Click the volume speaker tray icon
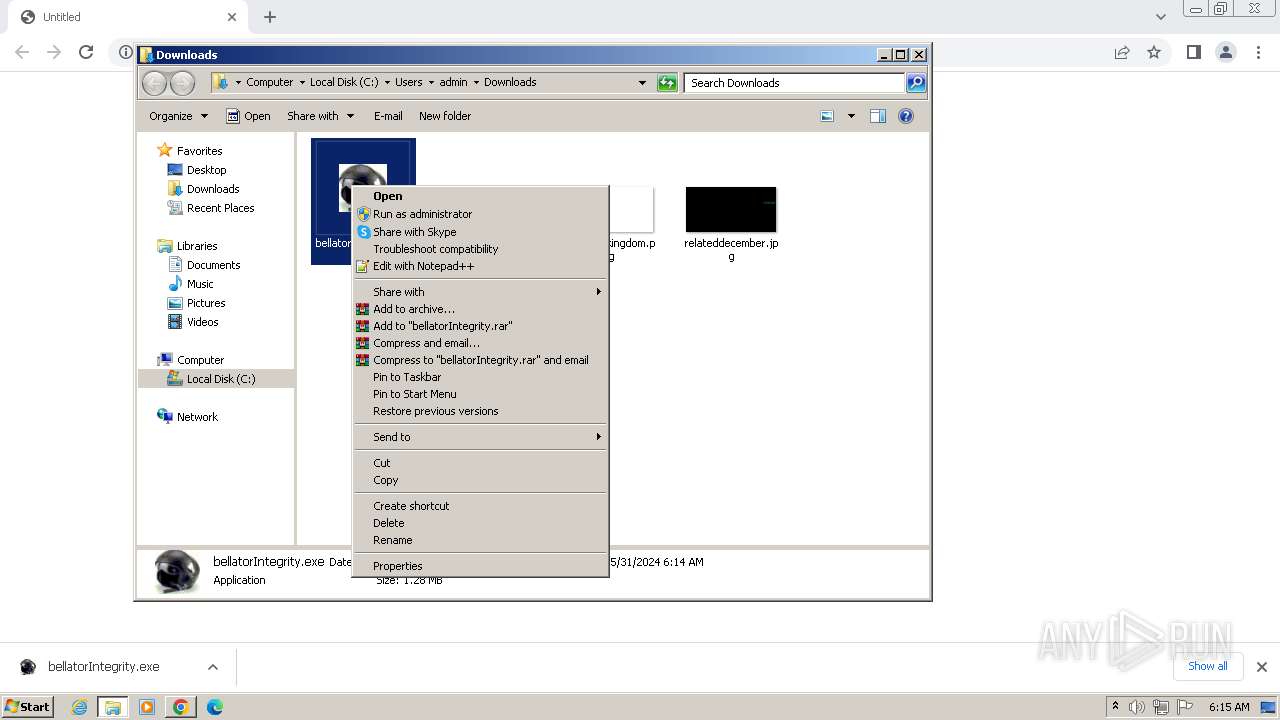The width and height of the screenshot is (1280, 720). click(x=1137, y=707)
